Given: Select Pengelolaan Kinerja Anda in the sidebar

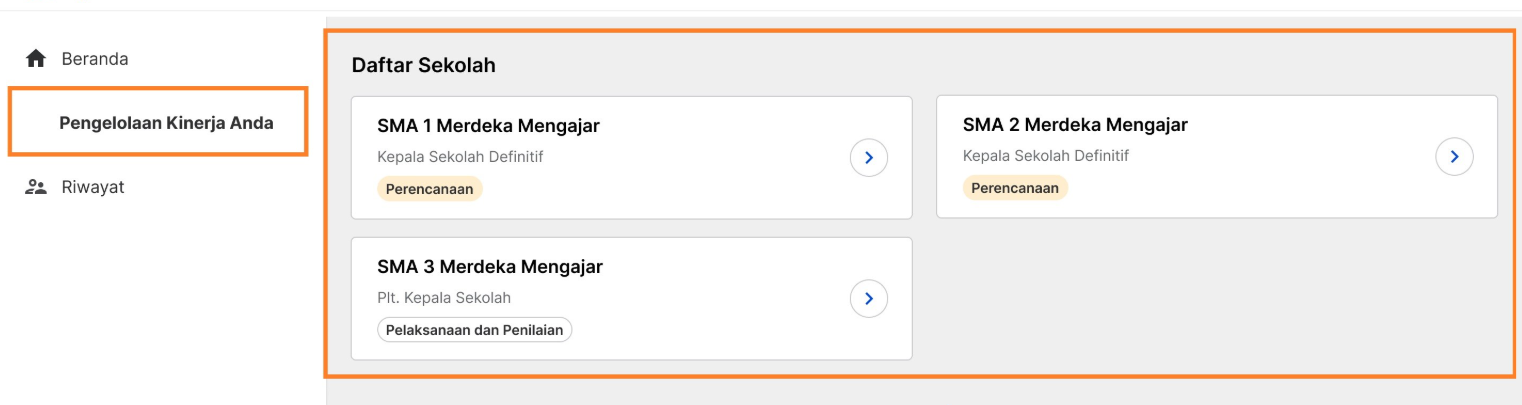Looking at the screenshot, I should coord(166,123).
